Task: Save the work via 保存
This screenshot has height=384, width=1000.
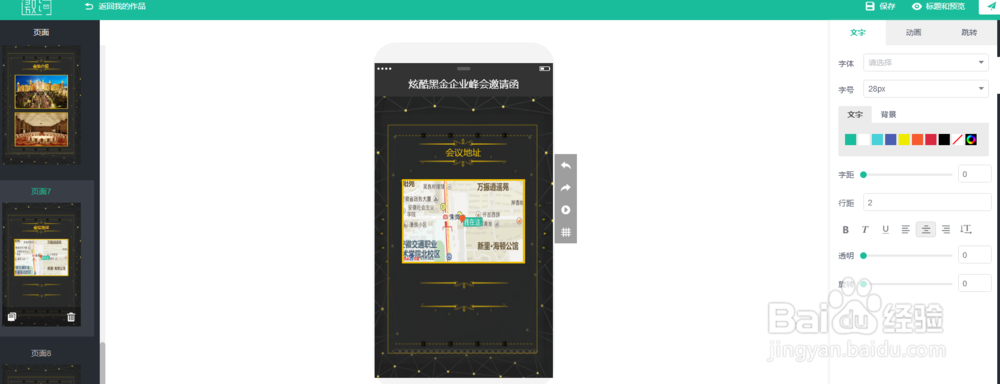Action: pyautogui.click(x=880, y=6)
